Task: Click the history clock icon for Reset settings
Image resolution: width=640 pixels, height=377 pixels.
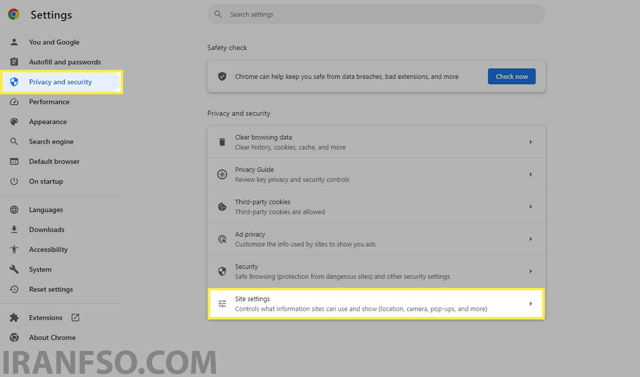Action: pos(14,289)
